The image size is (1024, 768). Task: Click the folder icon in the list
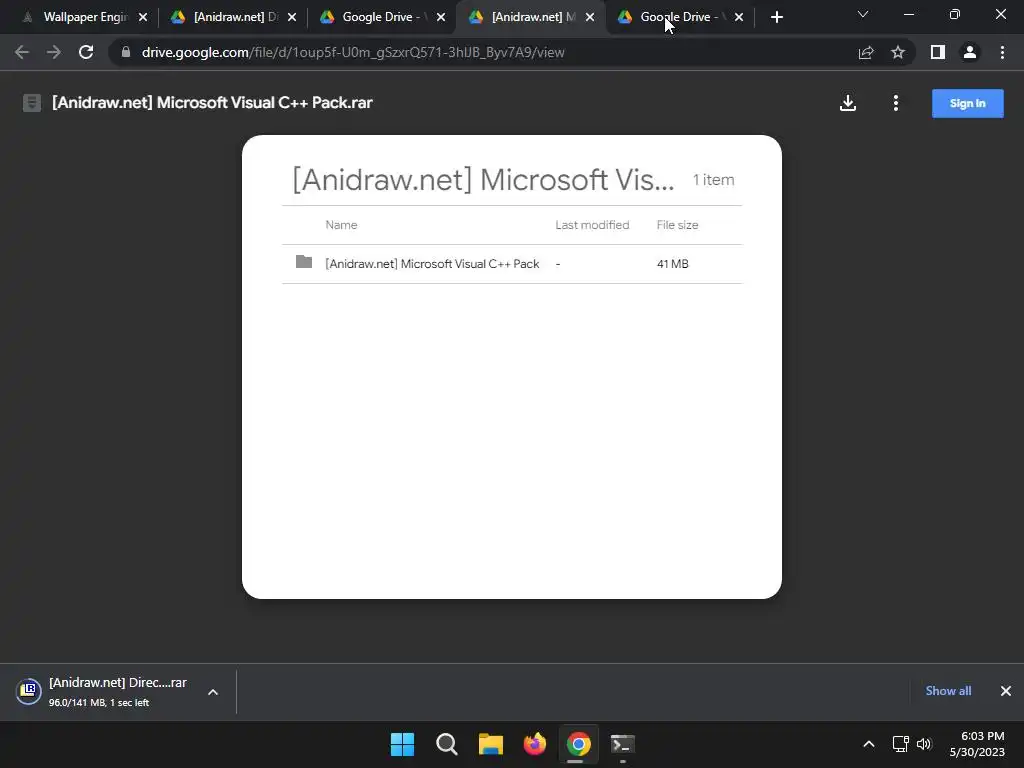(x=304, y=262)
